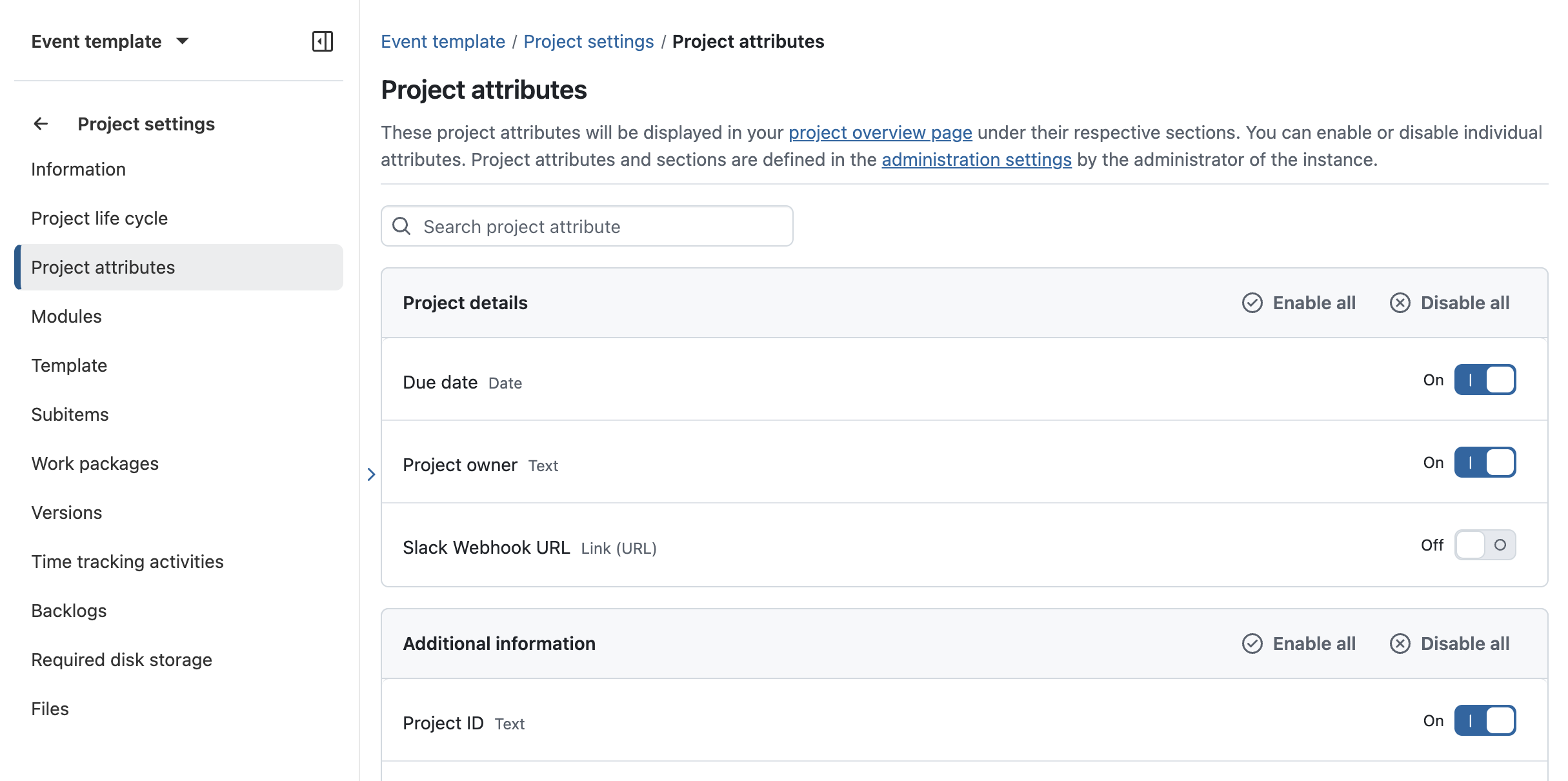Viewport: 1568px width, 781px height.
Task: Click the circled X icon under Additional information Disable all
Action: (1400, 644)
